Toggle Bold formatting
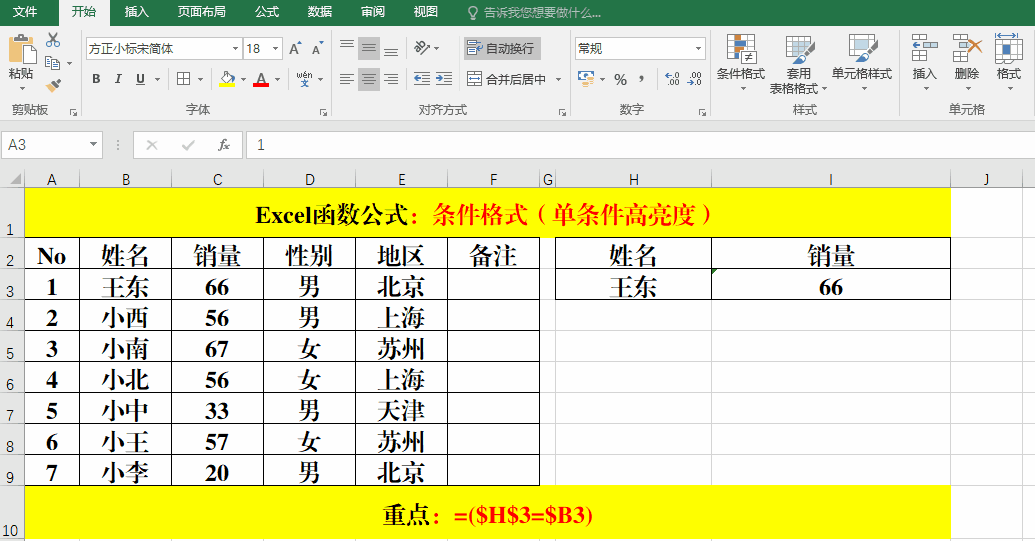Image resolution: width=1035 pixels, height=541 pixels. tap(96, 79)
